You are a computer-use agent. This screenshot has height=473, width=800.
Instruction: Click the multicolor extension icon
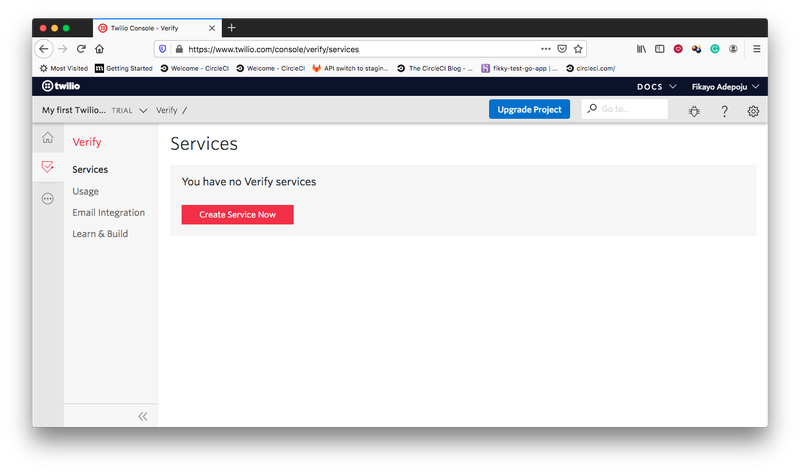(x=696, y=49)
